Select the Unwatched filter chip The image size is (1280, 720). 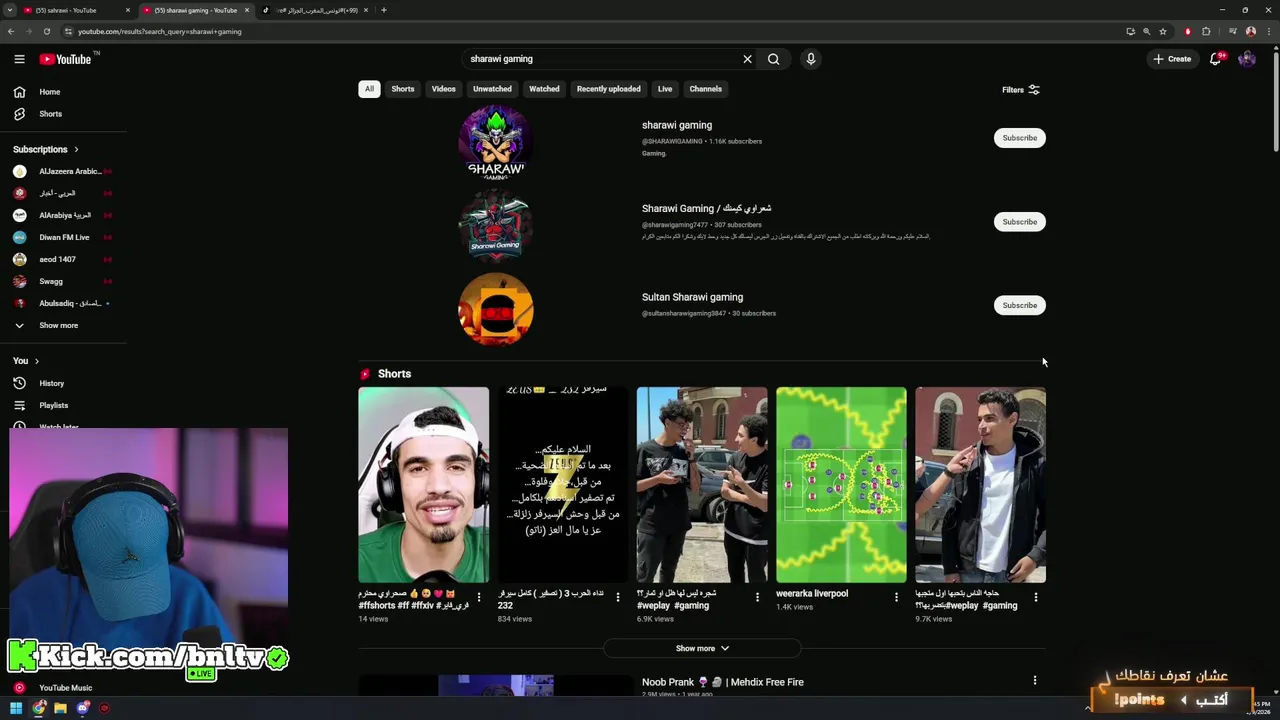pyautogui.click(x=492, y=89)
